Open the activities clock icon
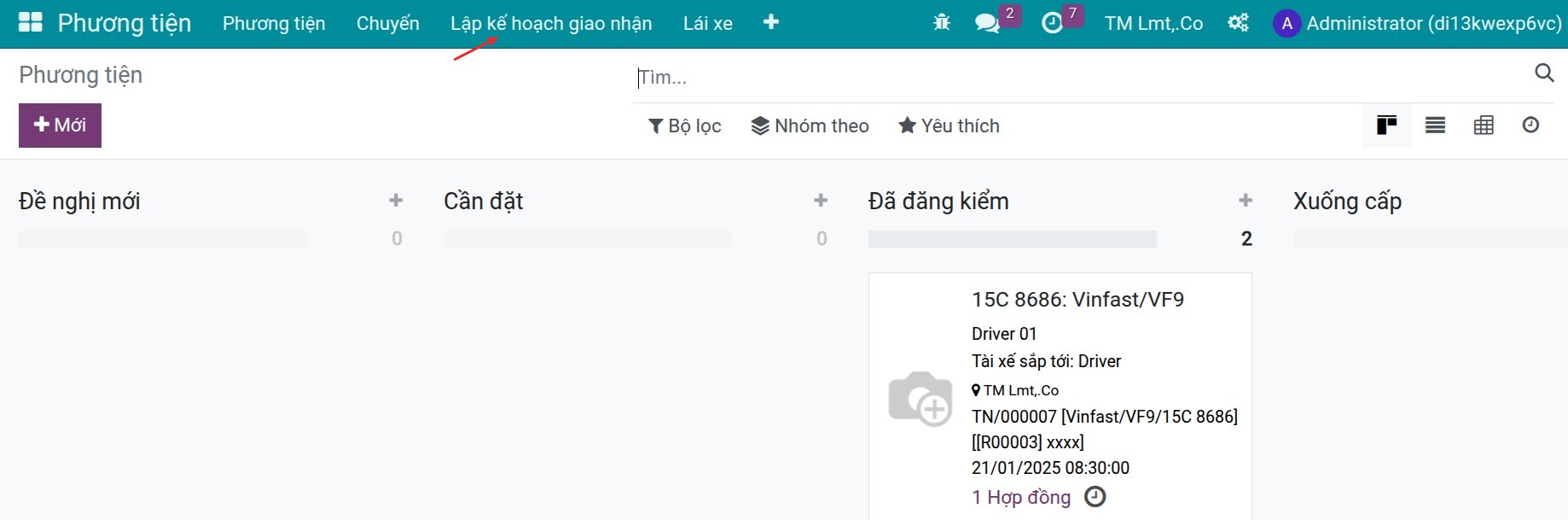Viewport: 1568px width, 520px height. click(1053, 23)
